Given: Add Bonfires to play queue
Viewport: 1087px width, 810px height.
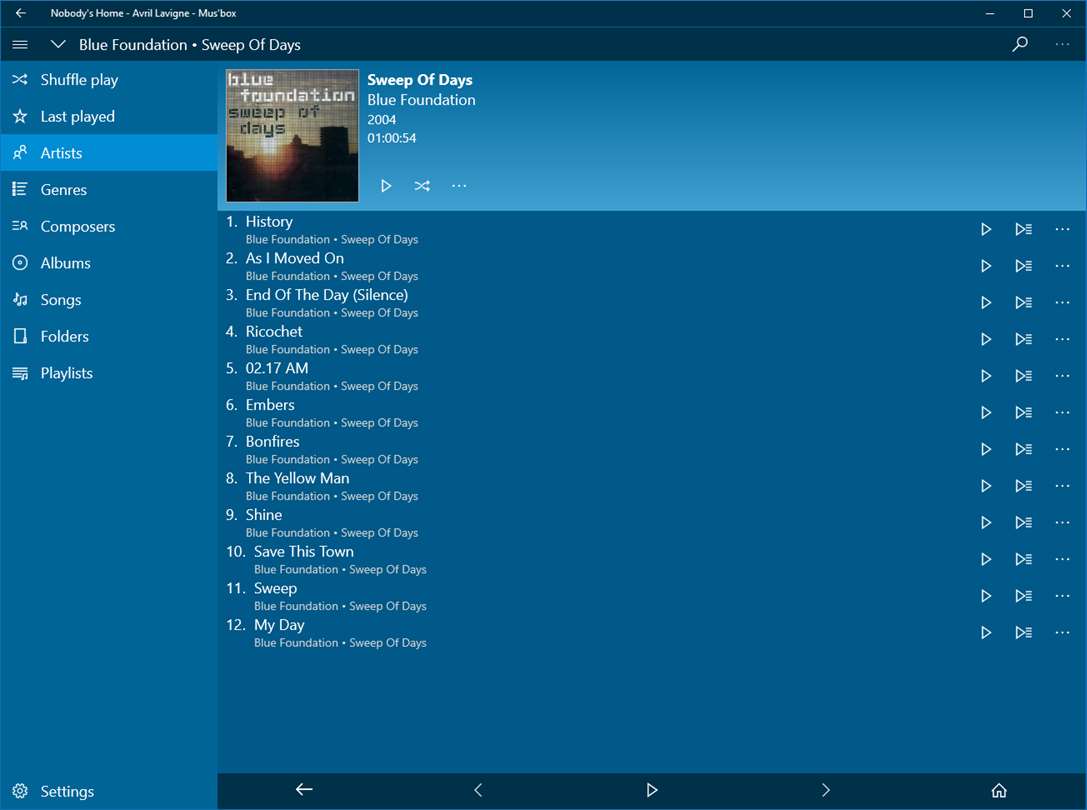Looking at the screenshot, I should click(x=1023, y=449).
